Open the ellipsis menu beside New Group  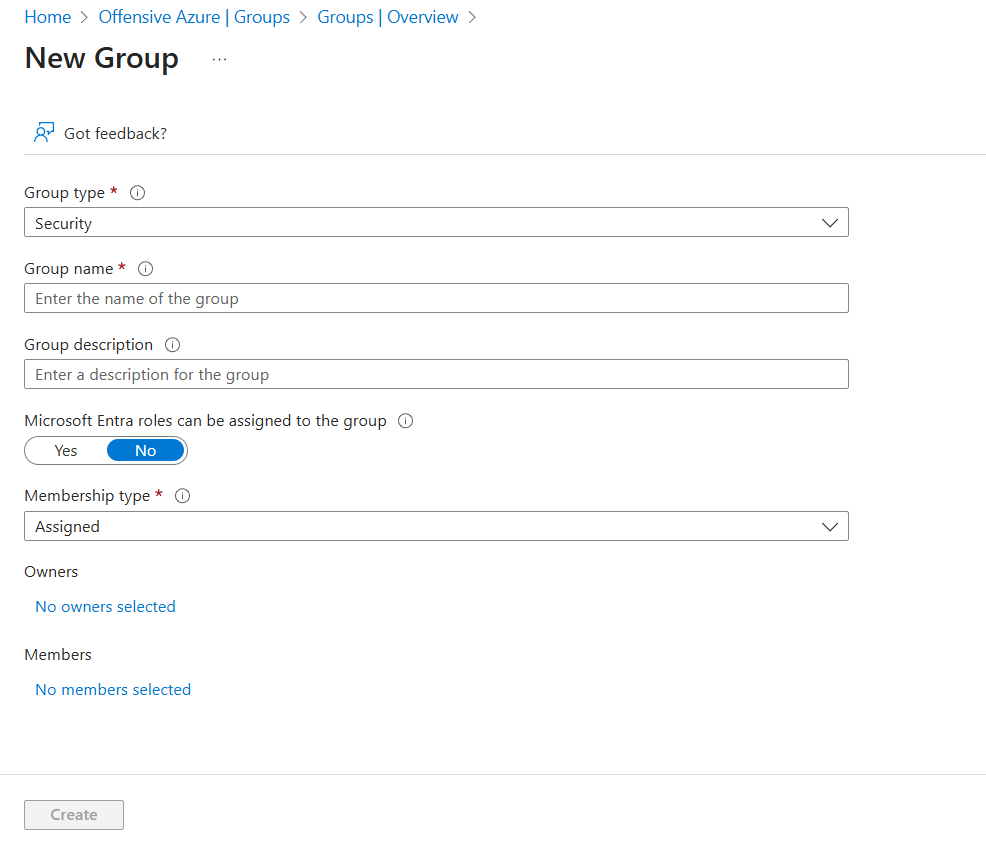coord(219,59)
